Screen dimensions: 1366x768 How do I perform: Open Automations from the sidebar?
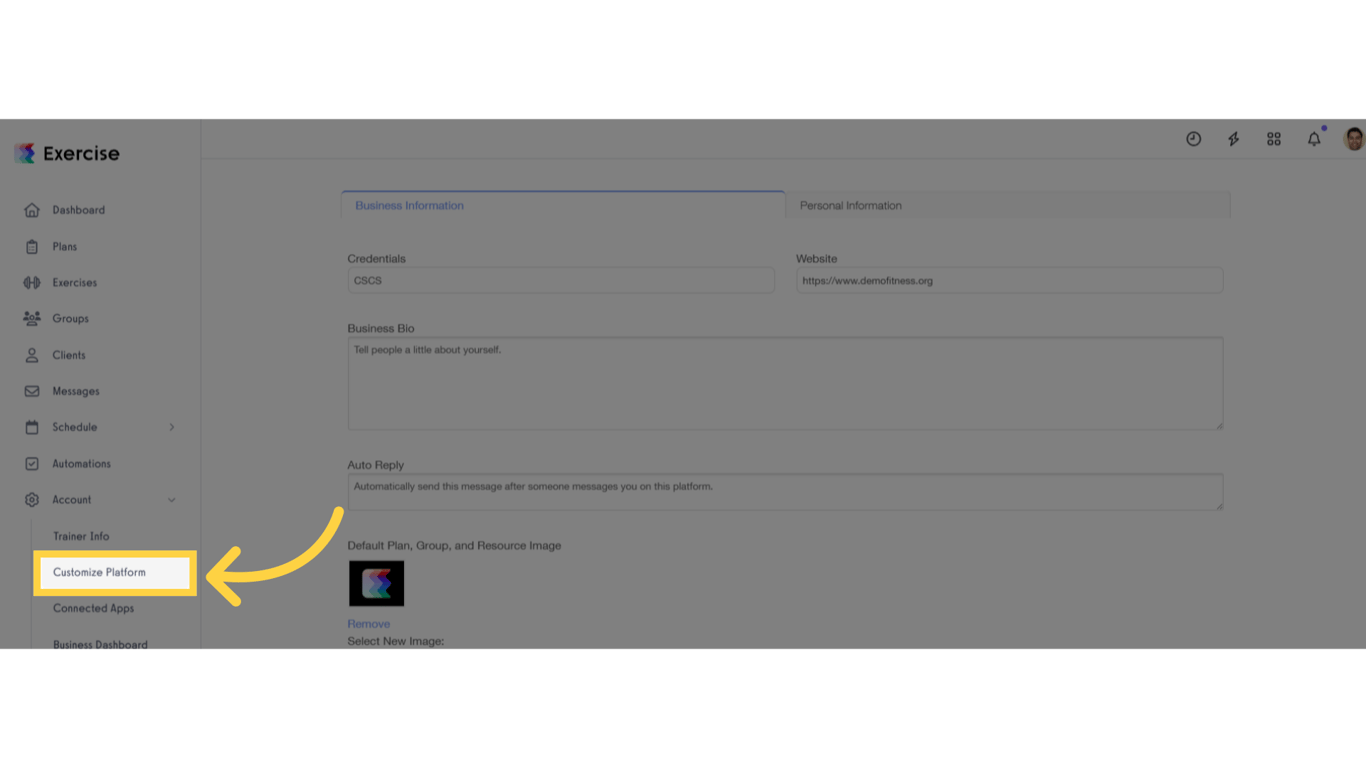(x=81, y=463)
